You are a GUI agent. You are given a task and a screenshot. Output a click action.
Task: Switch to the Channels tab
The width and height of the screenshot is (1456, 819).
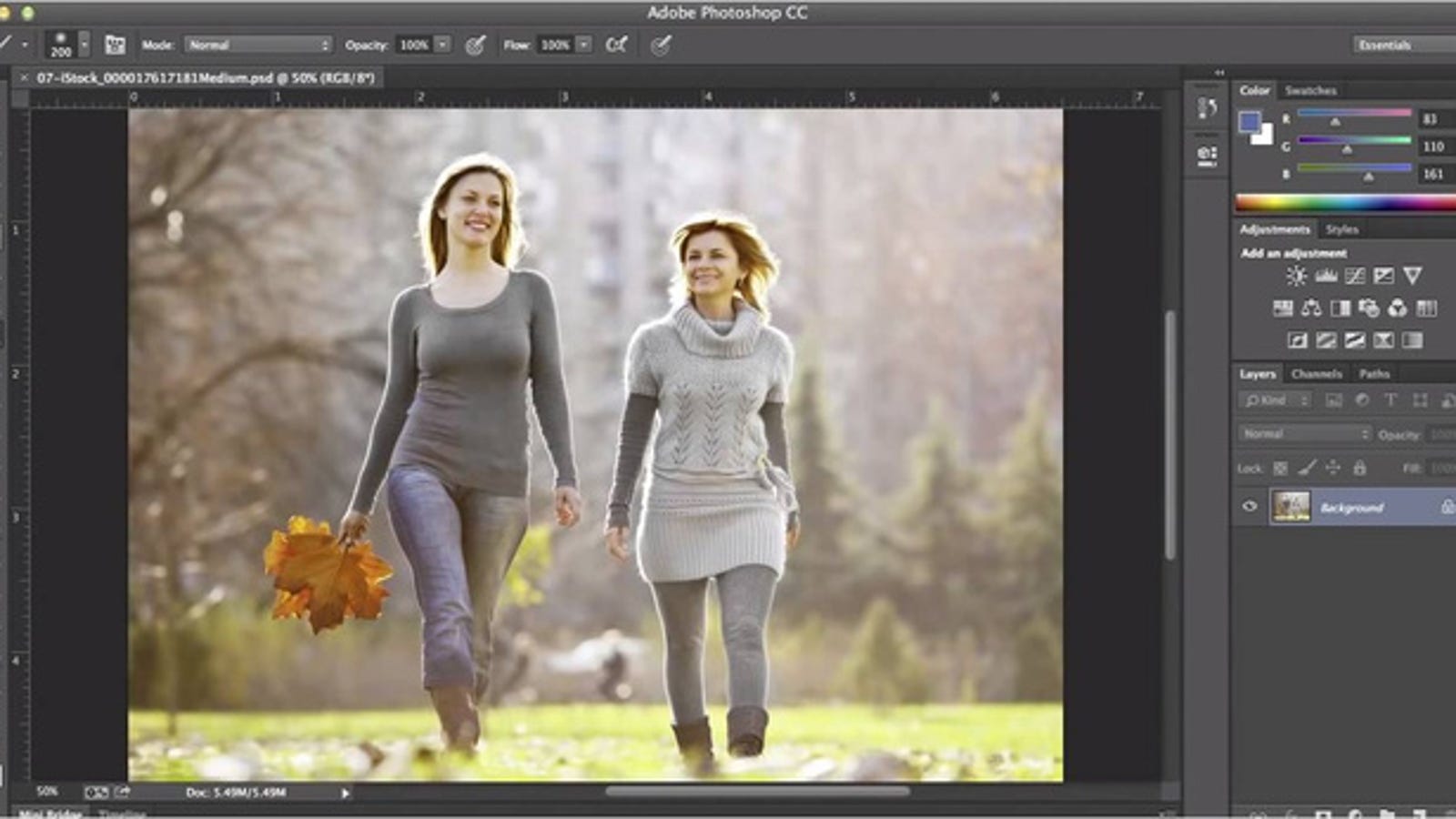tap(1316, 374)
